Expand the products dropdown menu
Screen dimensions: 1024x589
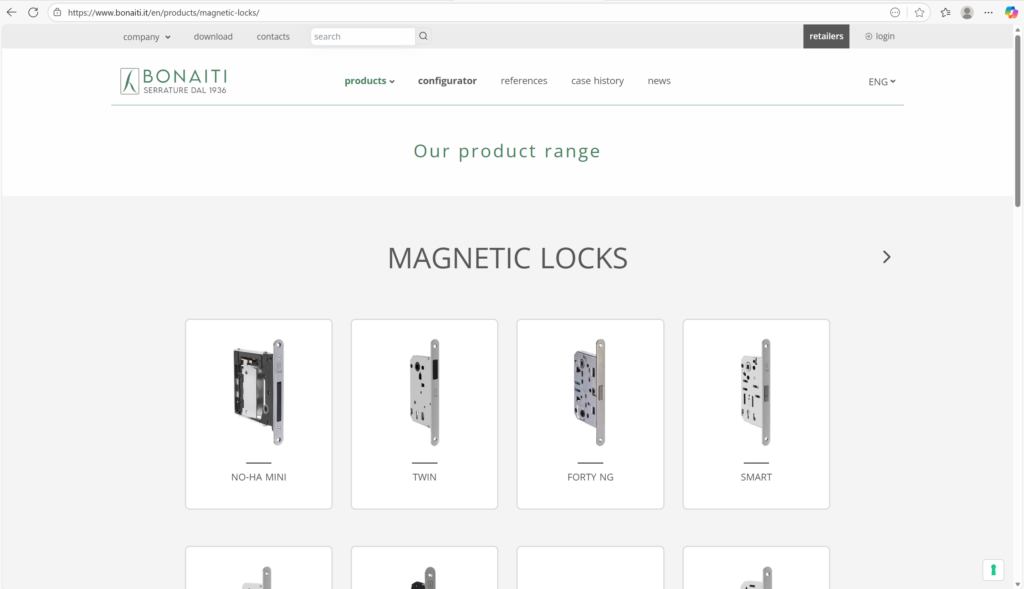tap(369, 81)
